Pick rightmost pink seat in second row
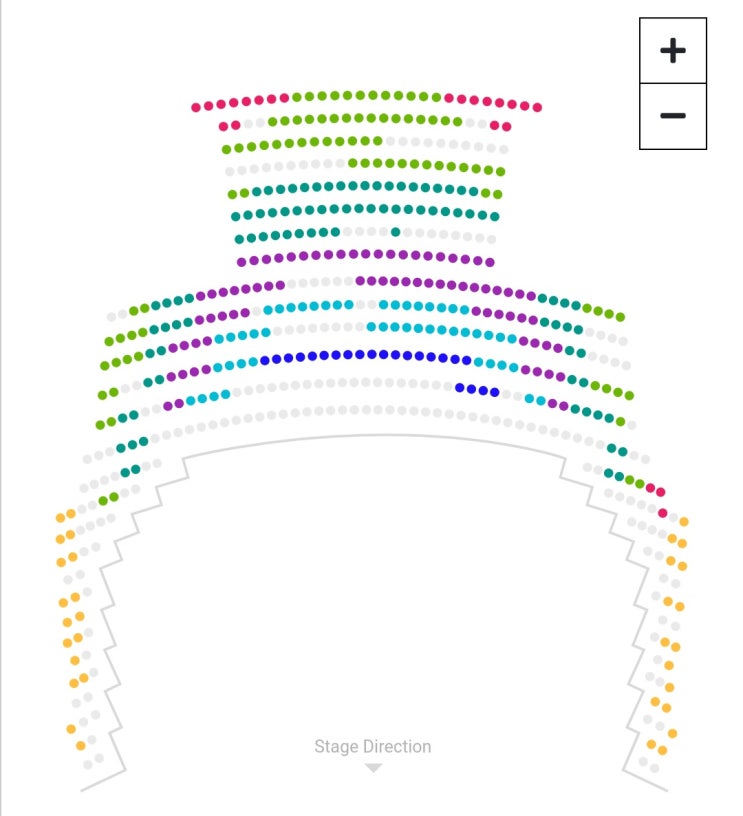The height and width of the screenshot is (816, 743). coord(507,126)
